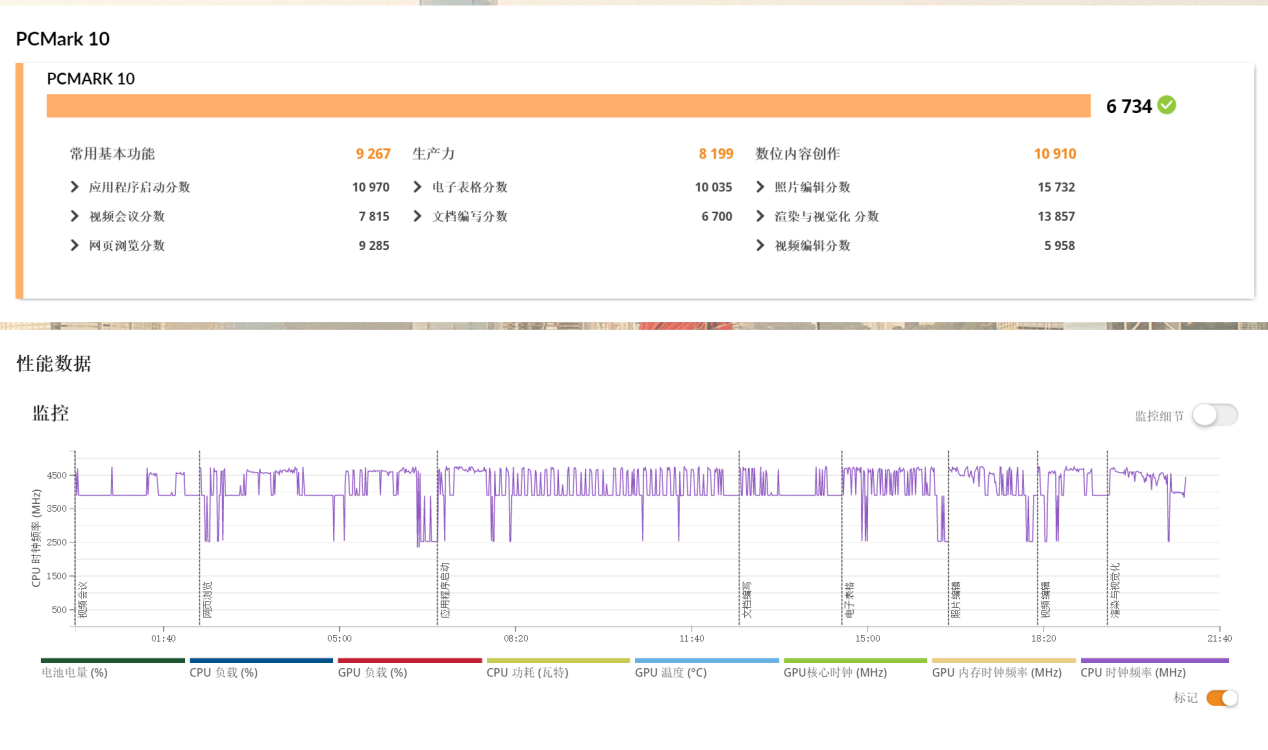
Task: Expand the 应用程序启动分数 row
Action: (x=75, y=187)
